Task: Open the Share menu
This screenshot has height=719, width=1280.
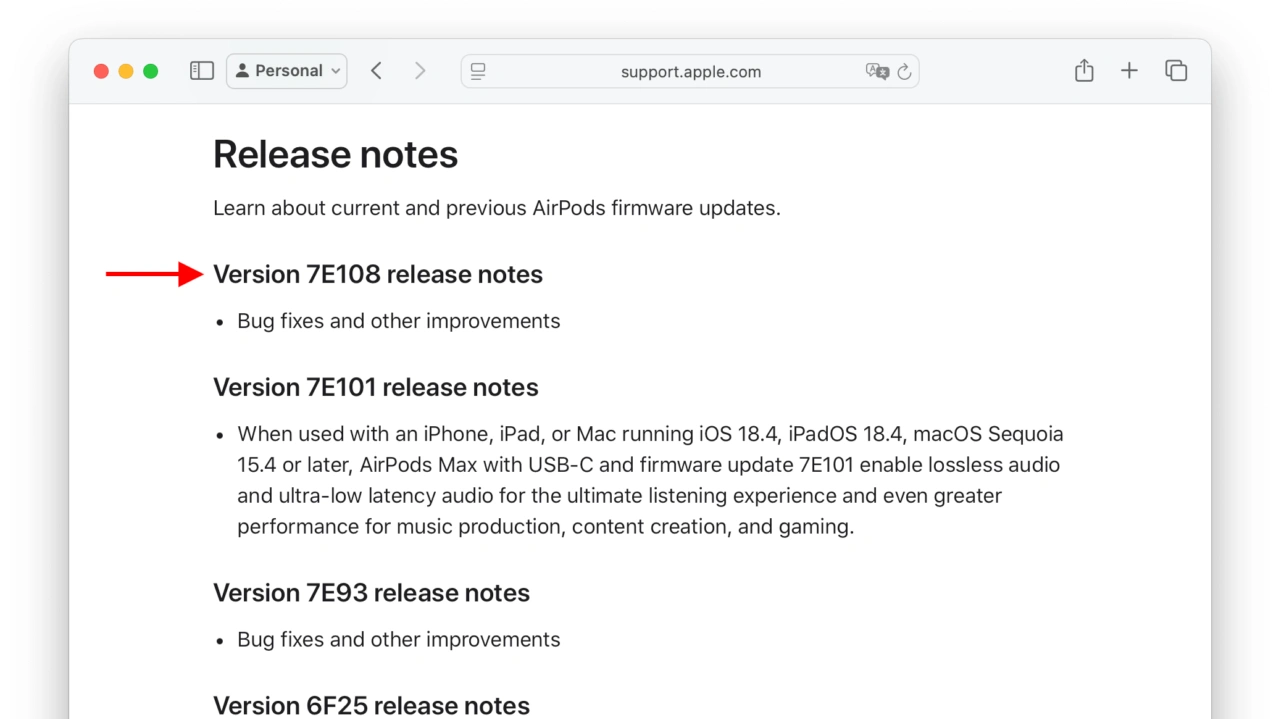Action: (1084, 71)
